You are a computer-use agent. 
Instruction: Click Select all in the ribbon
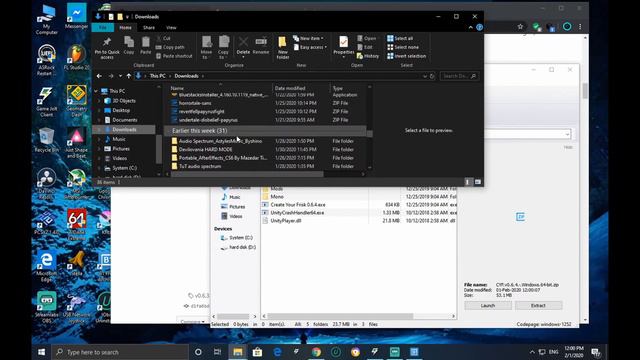pyautogui.click(x=400, y=38)
